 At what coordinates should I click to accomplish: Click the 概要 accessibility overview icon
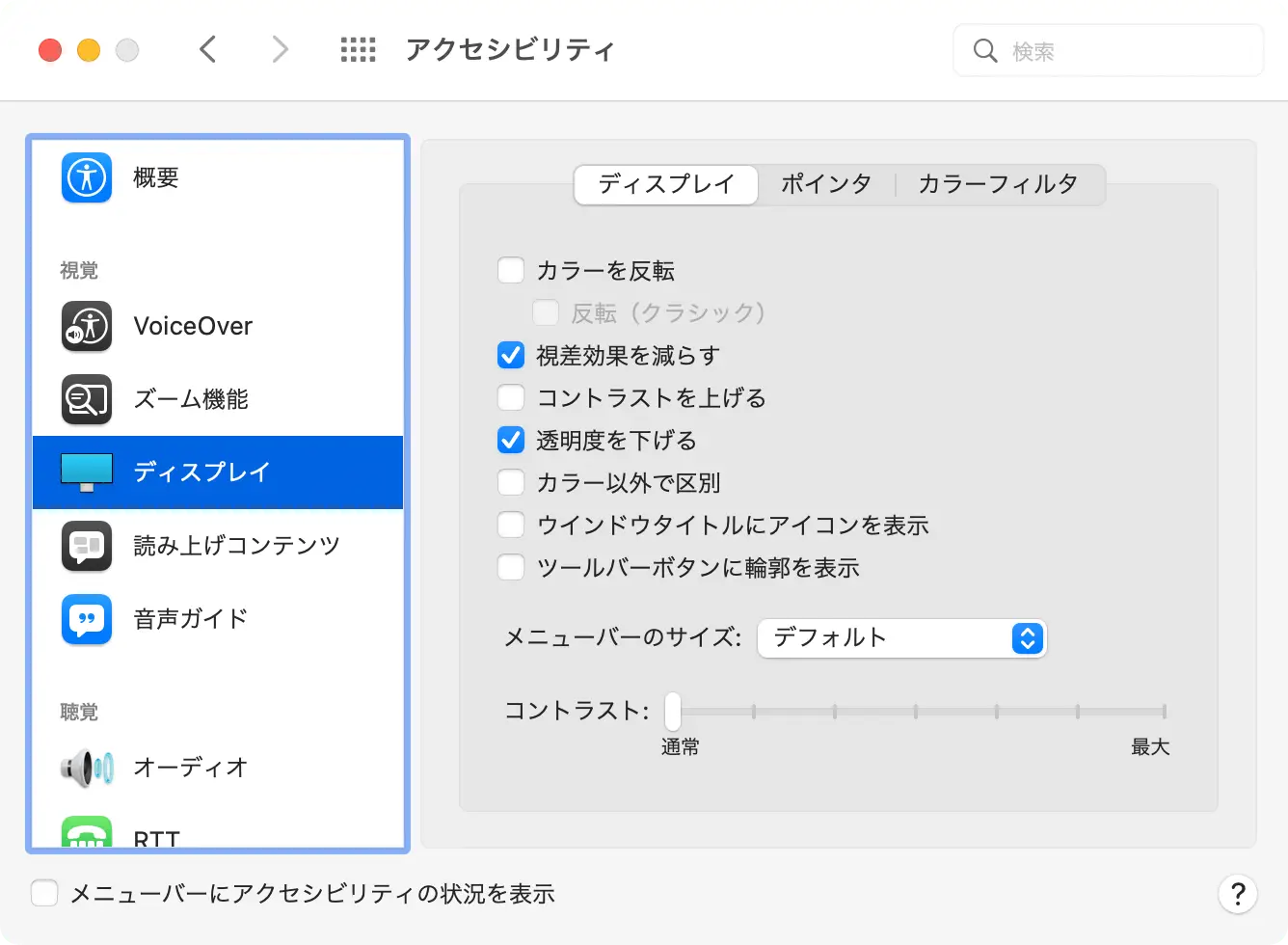87,177
